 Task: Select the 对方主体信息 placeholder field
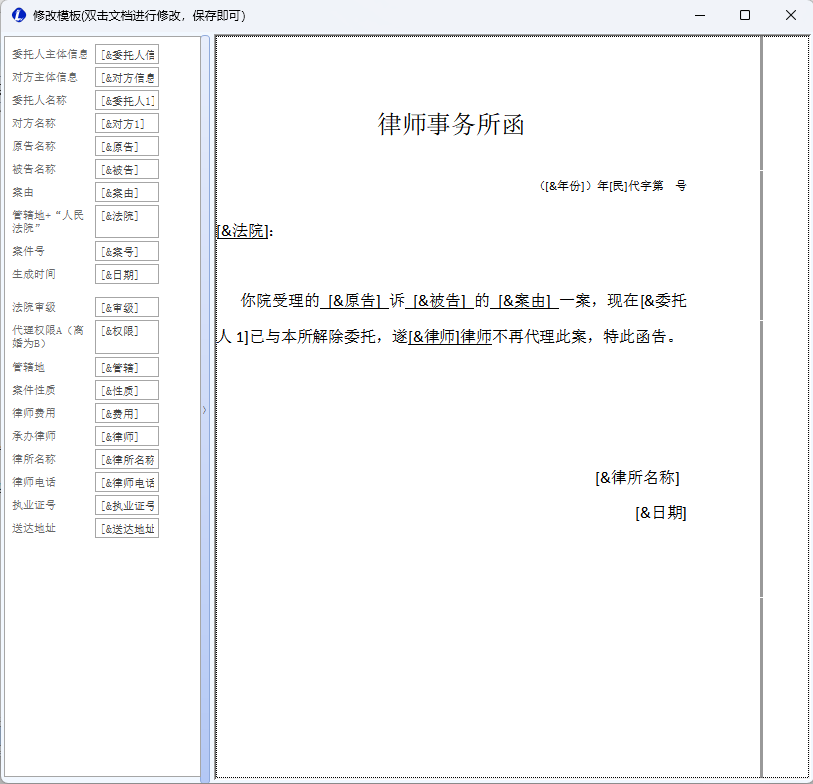pos(127,77)
